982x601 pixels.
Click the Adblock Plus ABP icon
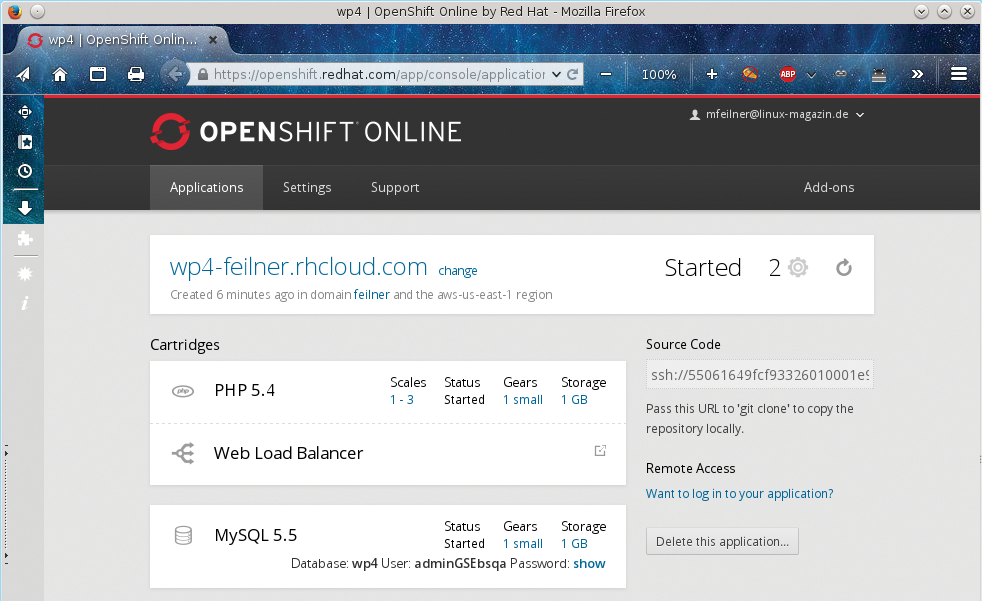point(788,74)
